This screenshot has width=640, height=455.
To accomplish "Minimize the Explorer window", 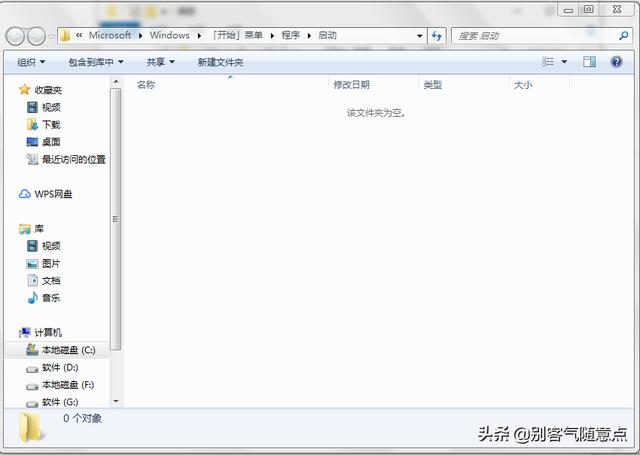I will [568, 10].
